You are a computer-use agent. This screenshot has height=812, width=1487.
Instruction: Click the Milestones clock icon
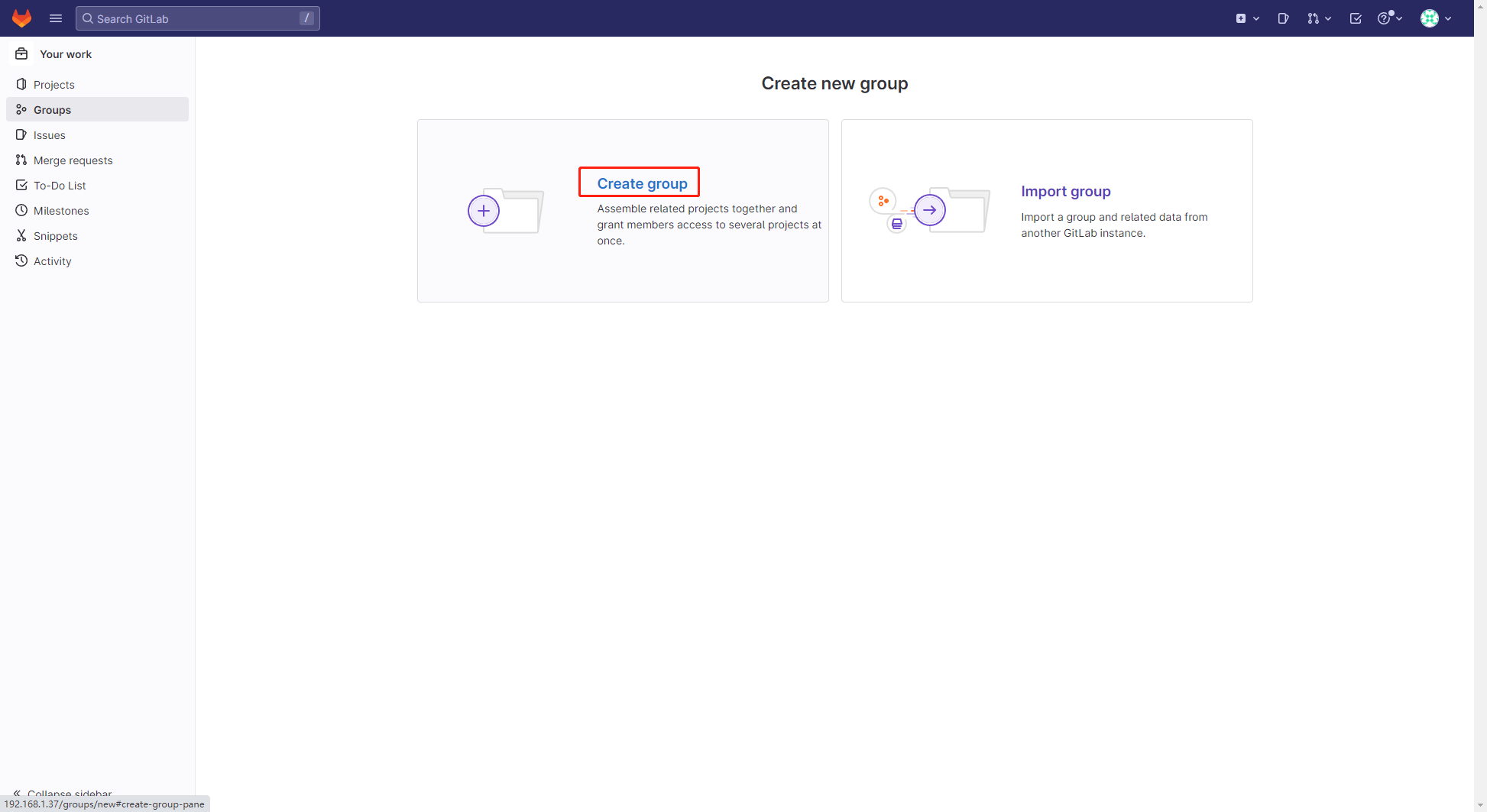coord(21,210)
